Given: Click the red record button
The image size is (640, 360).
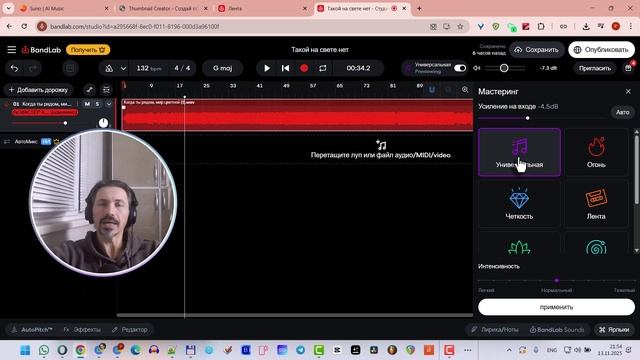Looking at the screenshot, I should 304,68.
